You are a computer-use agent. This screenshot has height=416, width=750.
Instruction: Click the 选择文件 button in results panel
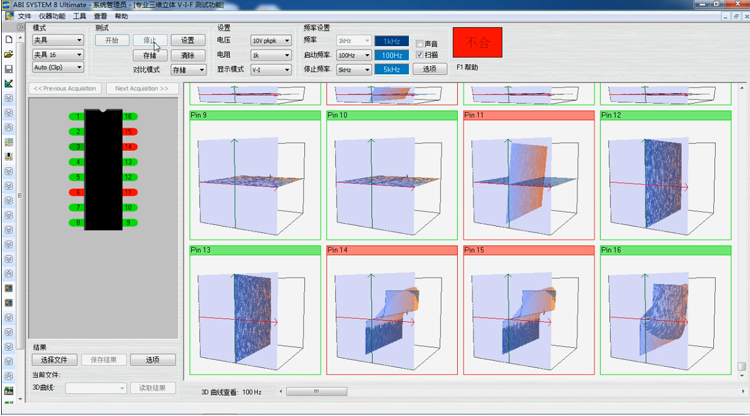pyautogui.click(x=54, y=360)
